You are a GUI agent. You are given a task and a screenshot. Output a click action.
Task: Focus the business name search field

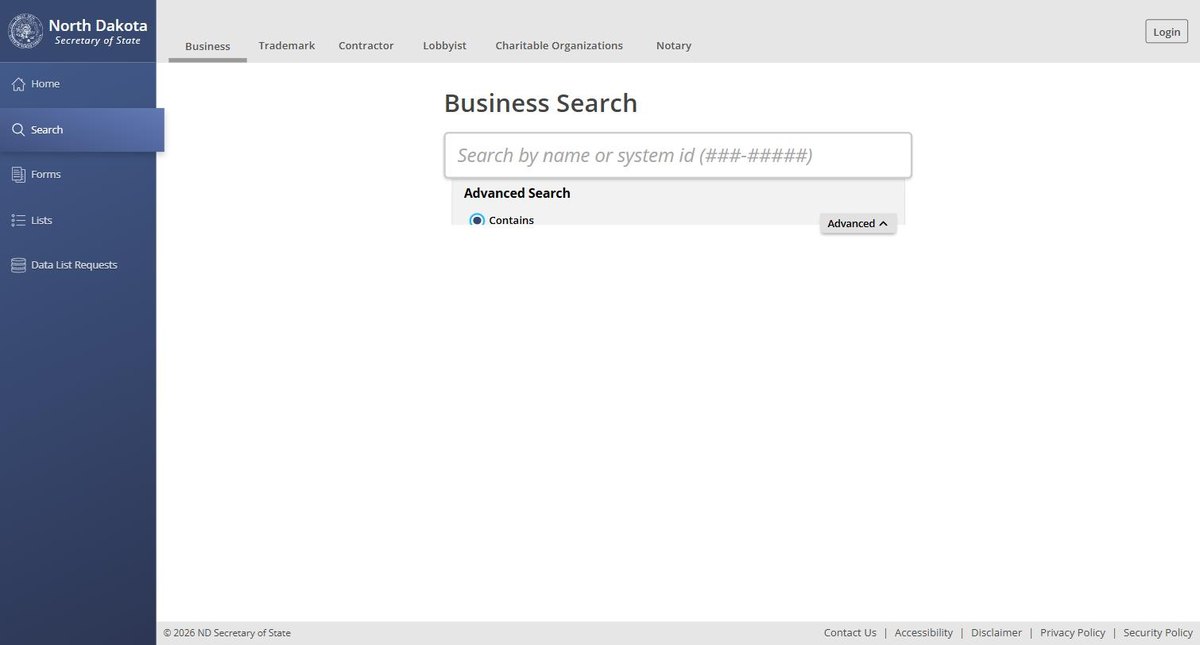678,155
